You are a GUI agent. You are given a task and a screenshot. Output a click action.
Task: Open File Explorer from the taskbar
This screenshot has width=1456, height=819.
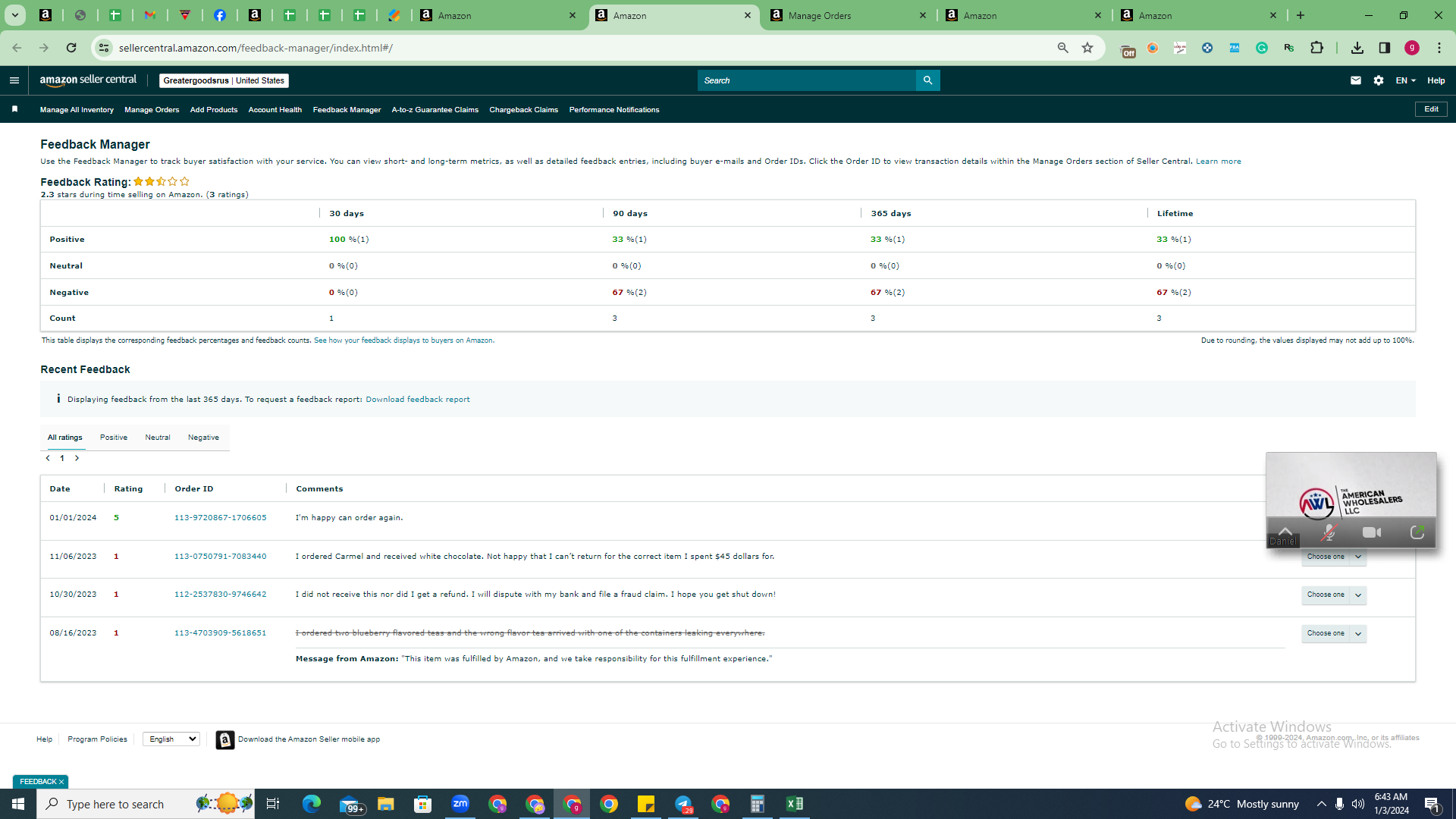point(386,804)
